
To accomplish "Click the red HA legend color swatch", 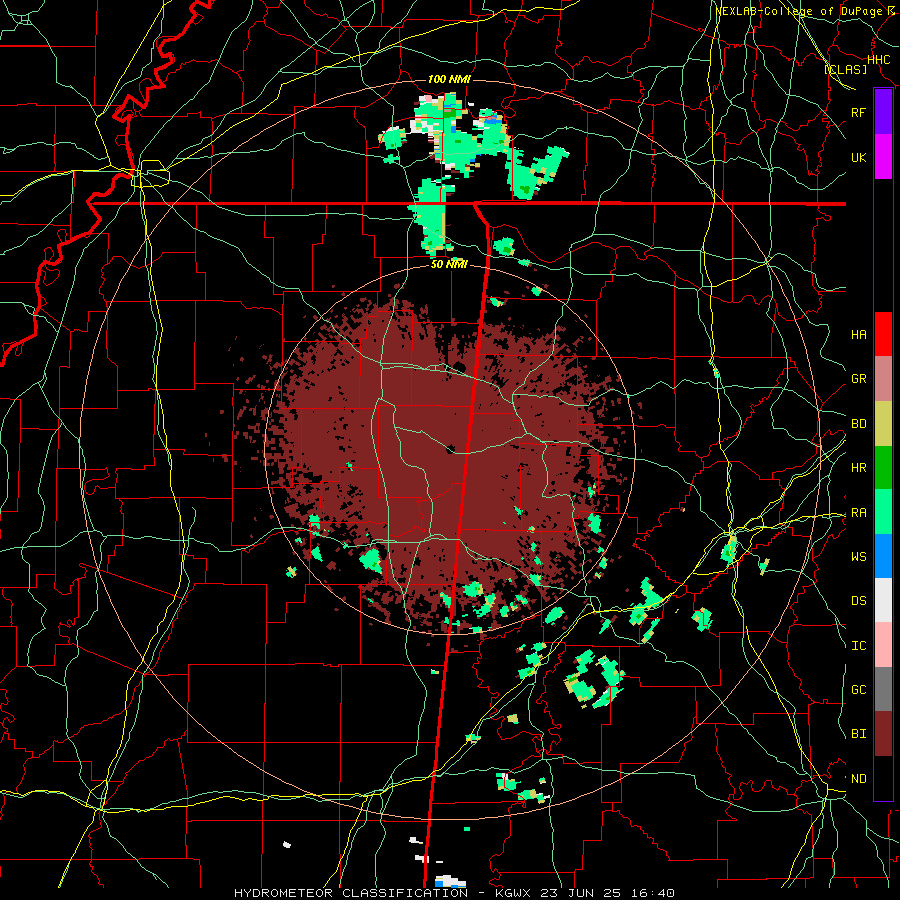I will point(883,334).
